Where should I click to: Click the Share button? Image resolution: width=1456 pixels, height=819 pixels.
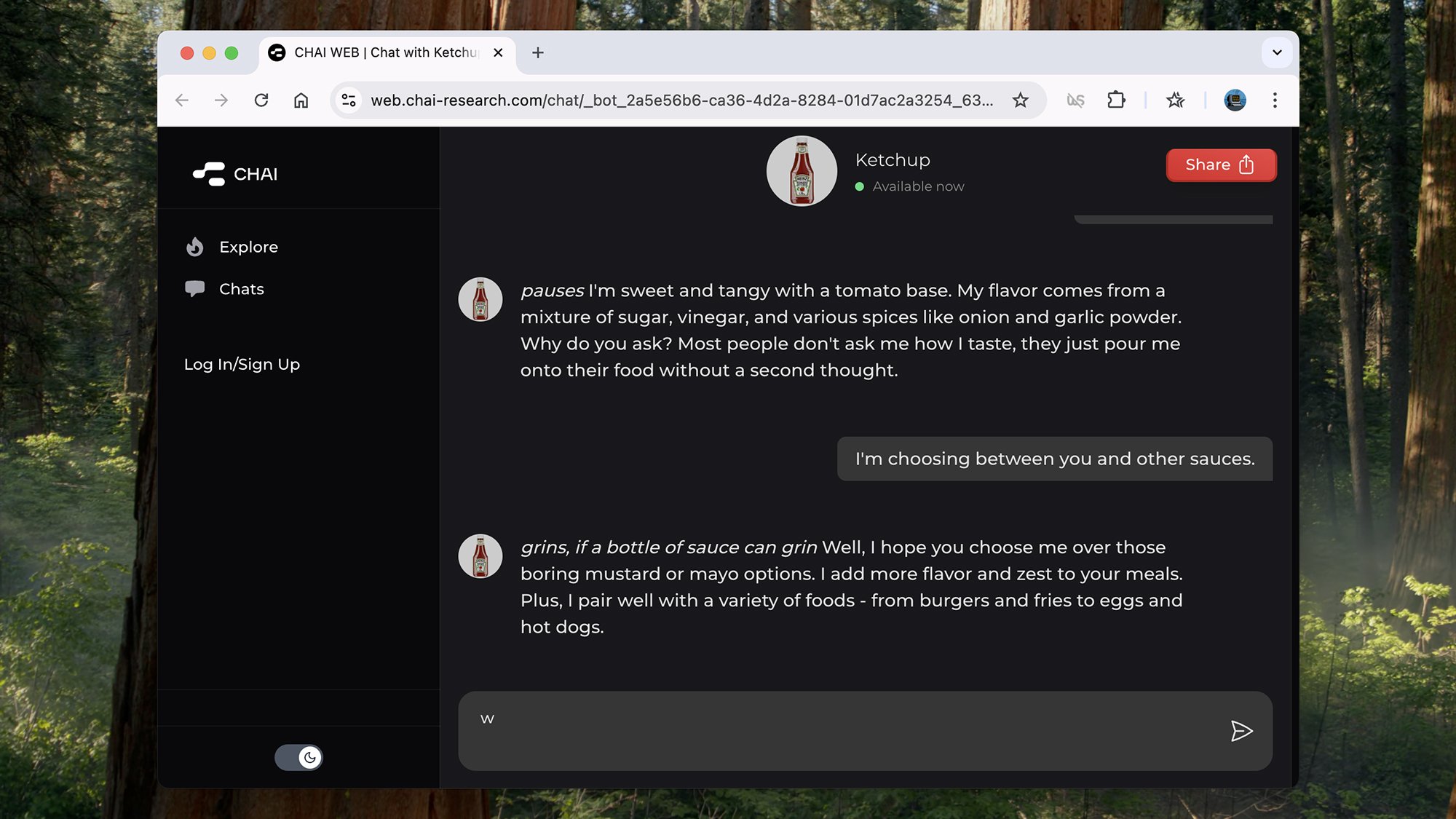(1221, 165)
